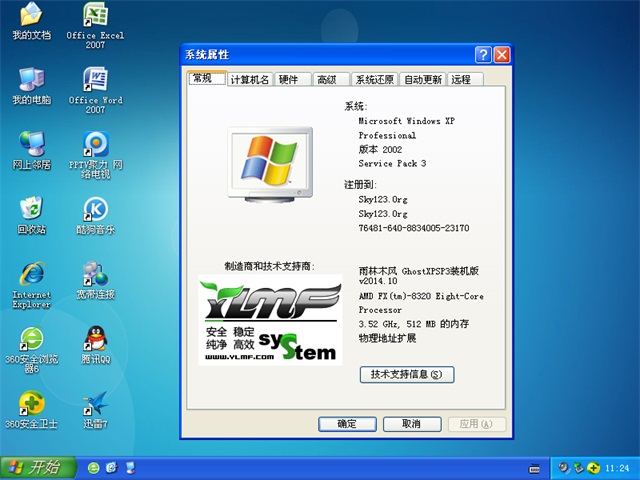Switch to the 计算机名 tab
This screenshot has height=480, width=640.
pos(249,80)
